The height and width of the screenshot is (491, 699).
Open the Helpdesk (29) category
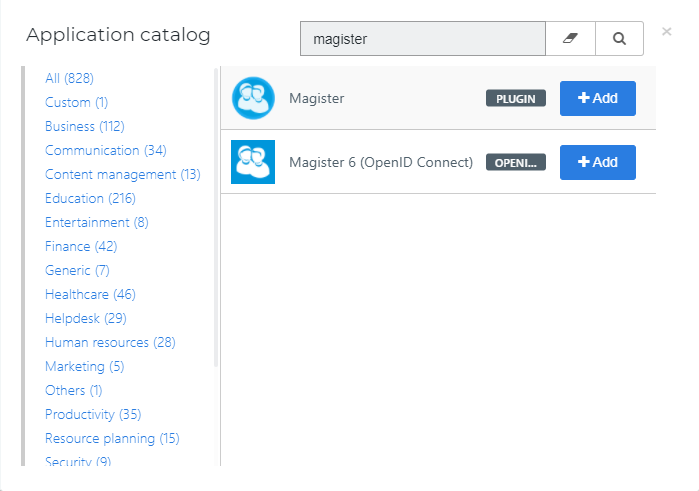click(86, 319)
